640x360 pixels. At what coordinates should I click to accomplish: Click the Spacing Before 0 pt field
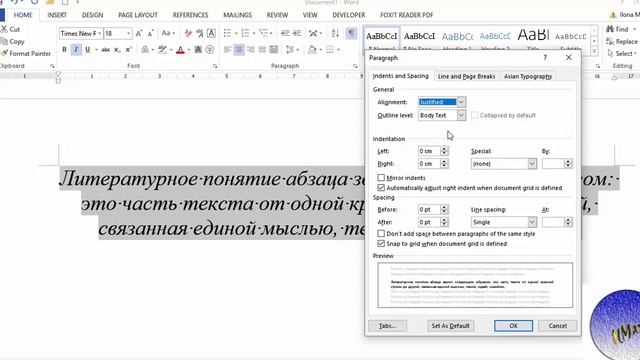pos(429,209)
